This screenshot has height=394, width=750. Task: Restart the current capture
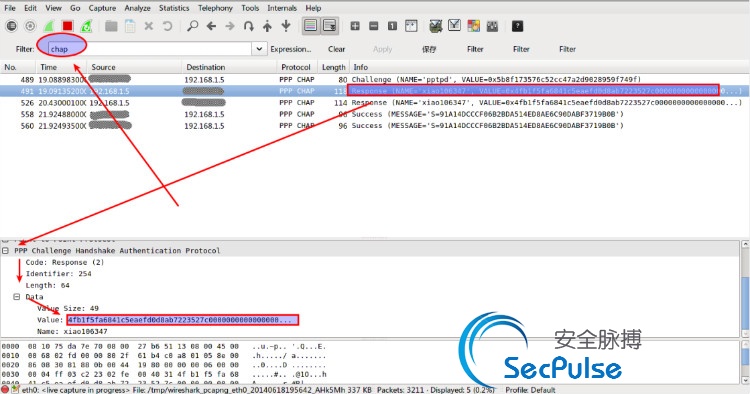pyautogui.click(x=86, y=26)
